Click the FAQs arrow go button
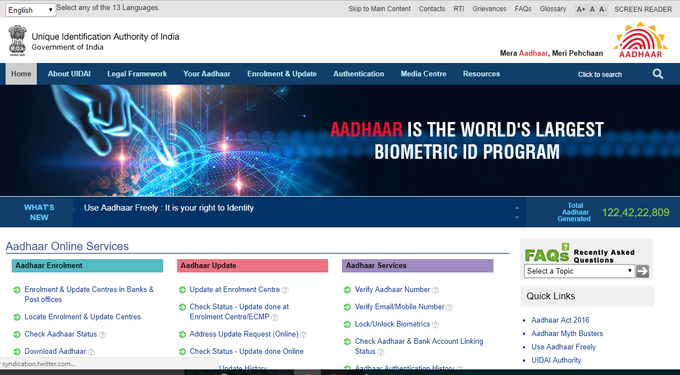This screenshot has height=375, width=680. 642,271
